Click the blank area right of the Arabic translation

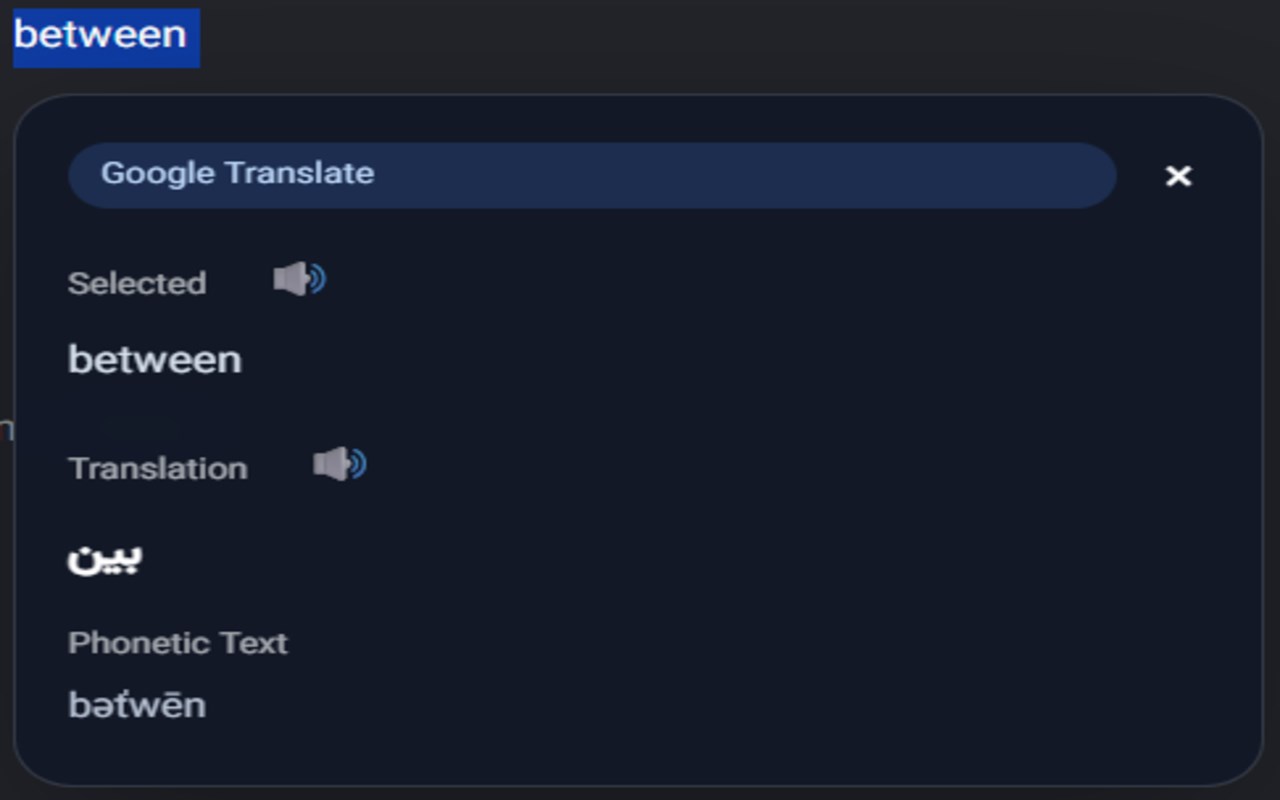click(650, 558)
